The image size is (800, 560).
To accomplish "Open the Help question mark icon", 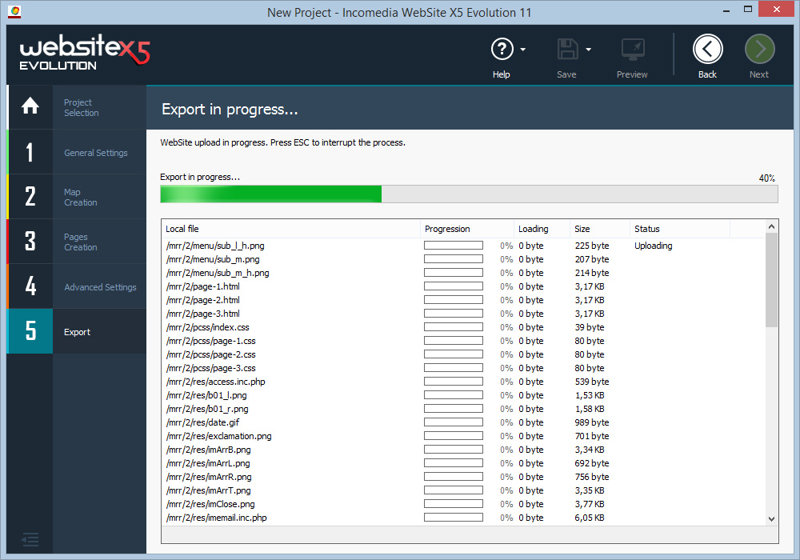I will 501,50.
